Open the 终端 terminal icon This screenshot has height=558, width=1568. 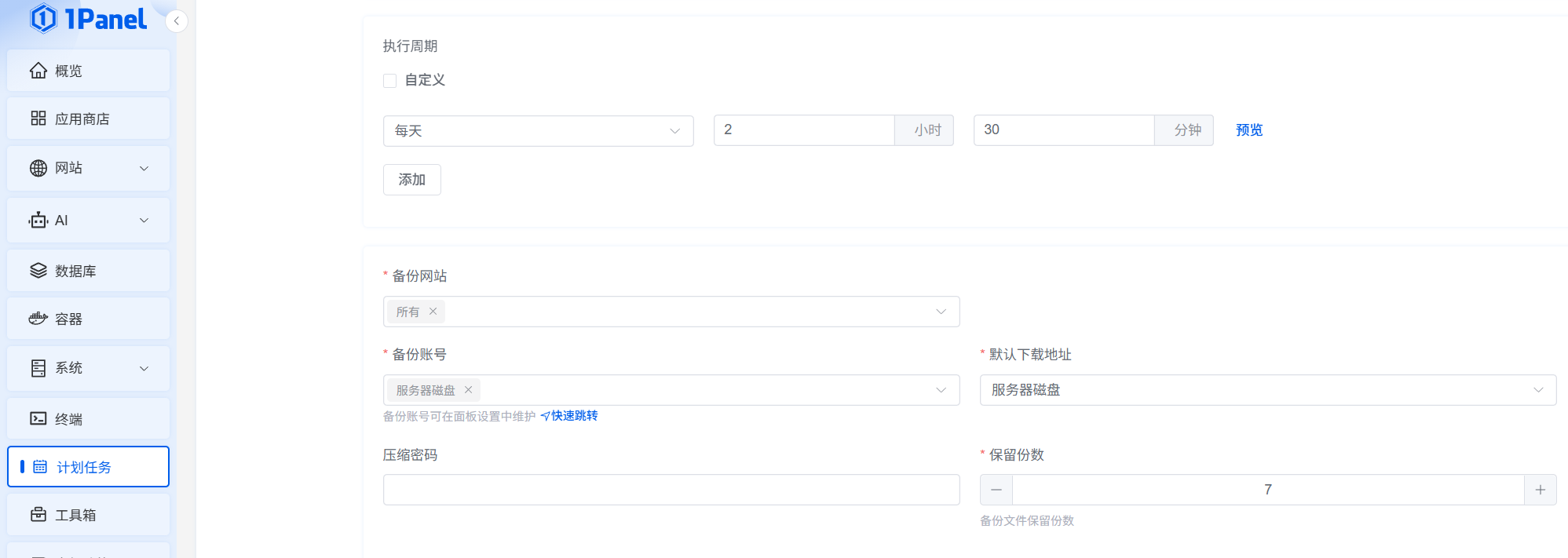[x=38, y=418]
